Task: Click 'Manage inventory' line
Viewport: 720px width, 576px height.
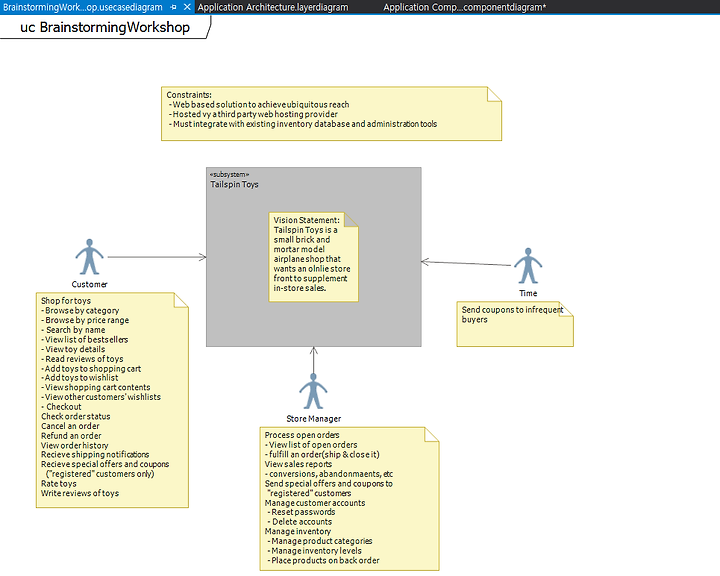Action: (298, 531)
